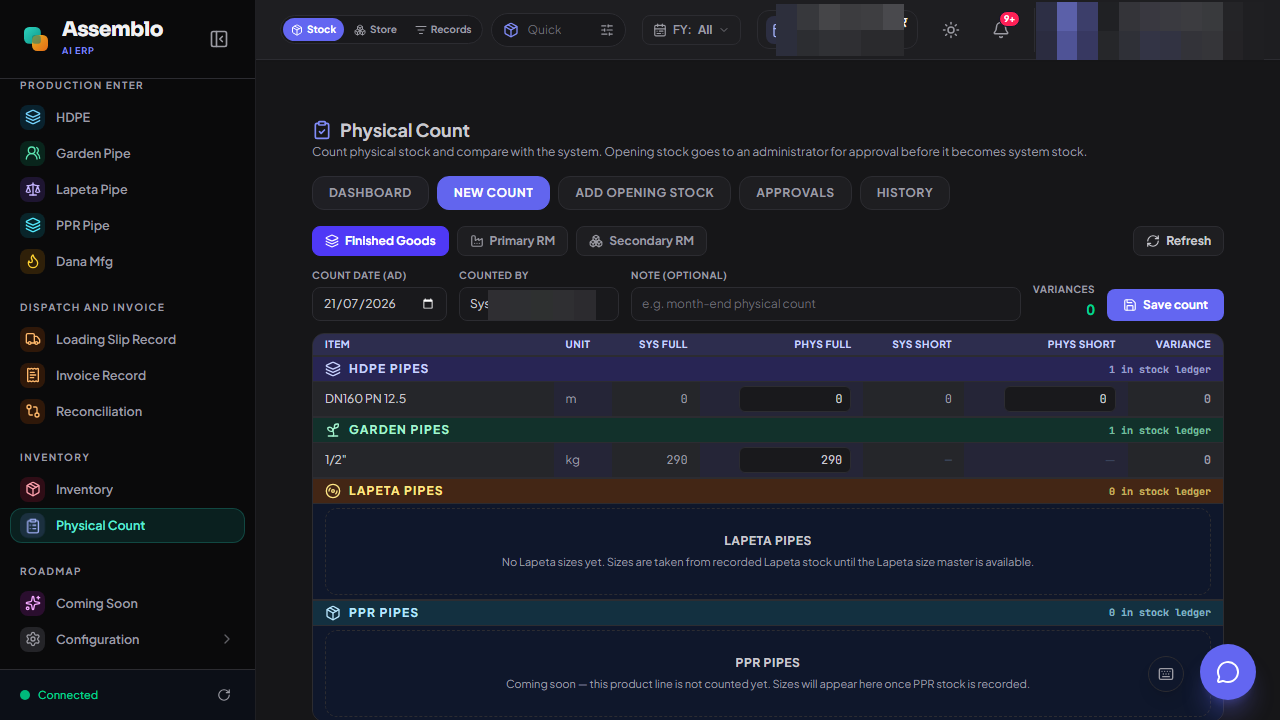Click the Assemblo logo icon

pos(36,39)
